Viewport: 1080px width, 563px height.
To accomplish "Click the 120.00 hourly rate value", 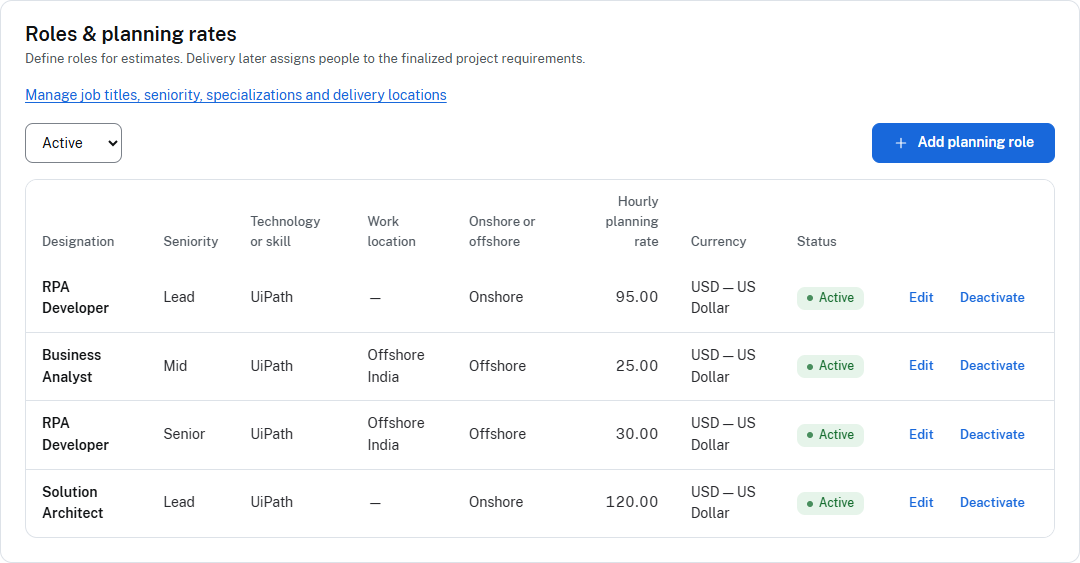I will pos(632,502).
